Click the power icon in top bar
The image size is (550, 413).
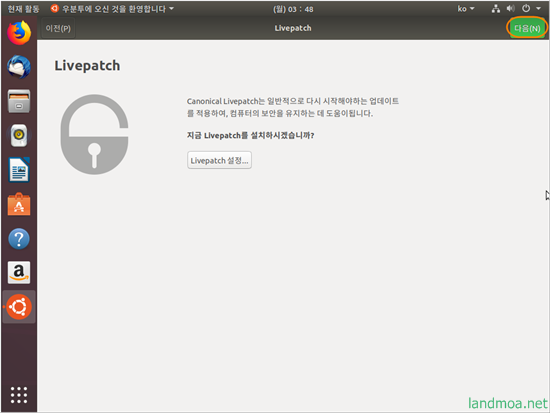tap(526, 9)
